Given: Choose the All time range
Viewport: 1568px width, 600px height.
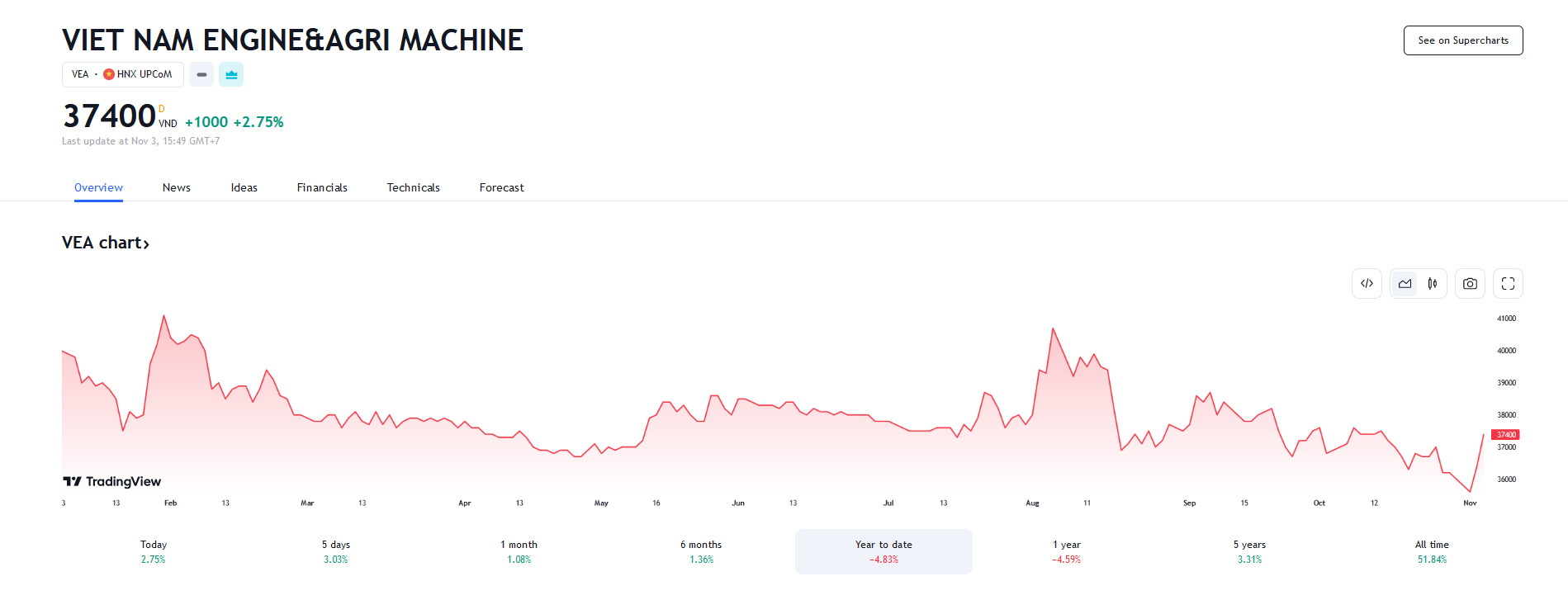Looking at the screenshot, I should (x=1432, y=551).
